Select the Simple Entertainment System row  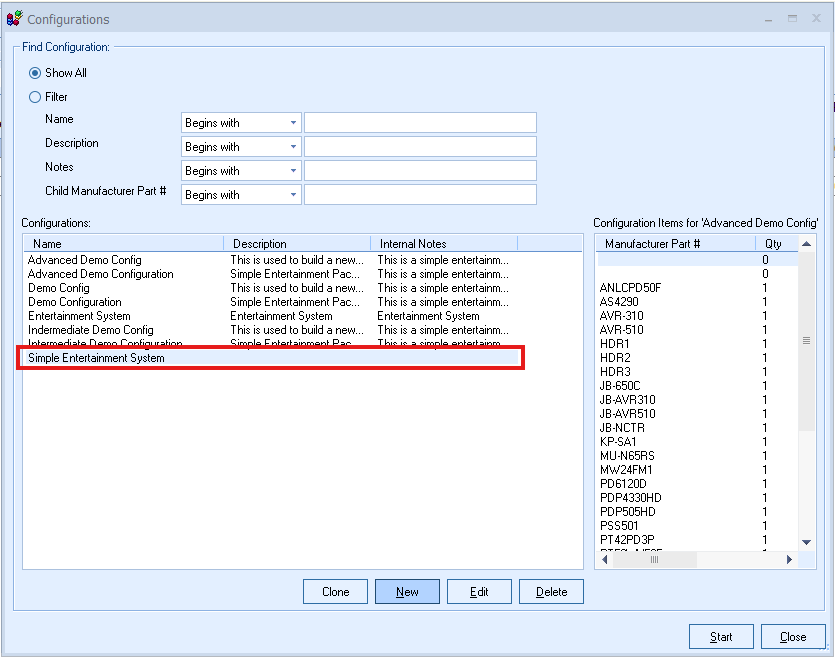click(96, 358)
